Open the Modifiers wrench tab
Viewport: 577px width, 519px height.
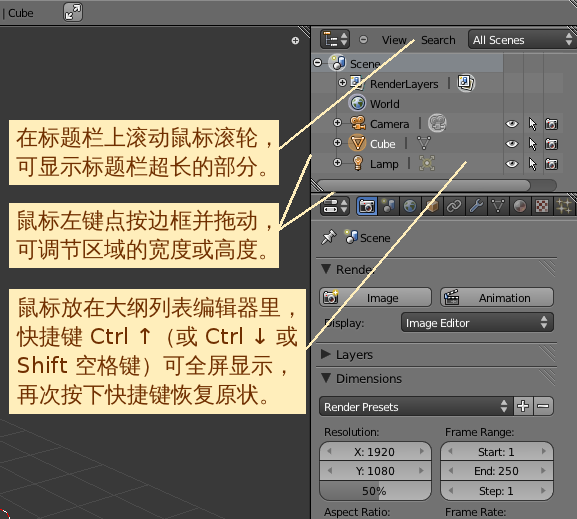(476, 206)
